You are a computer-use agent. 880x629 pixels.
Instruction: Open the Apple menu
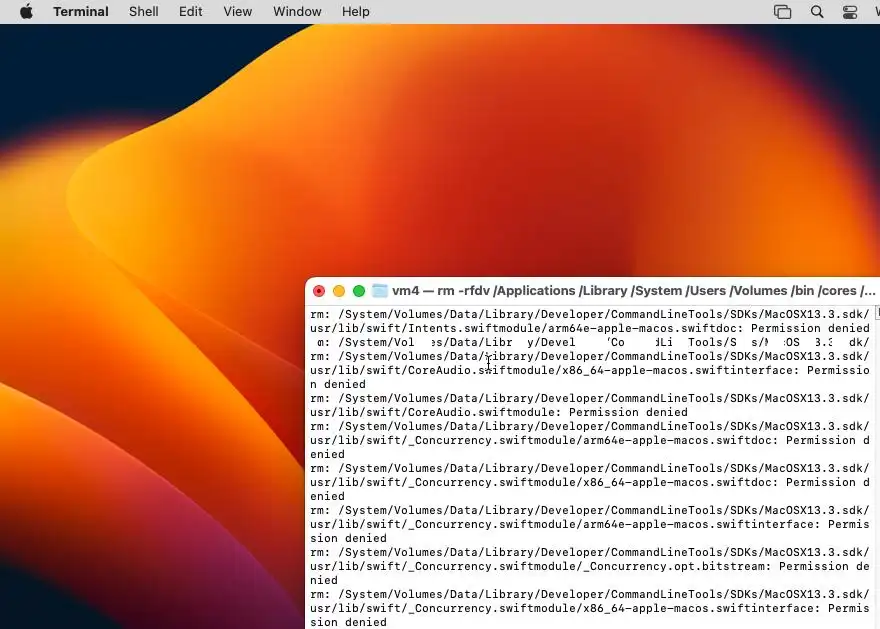pyautogui.click(x=26, y=11)
